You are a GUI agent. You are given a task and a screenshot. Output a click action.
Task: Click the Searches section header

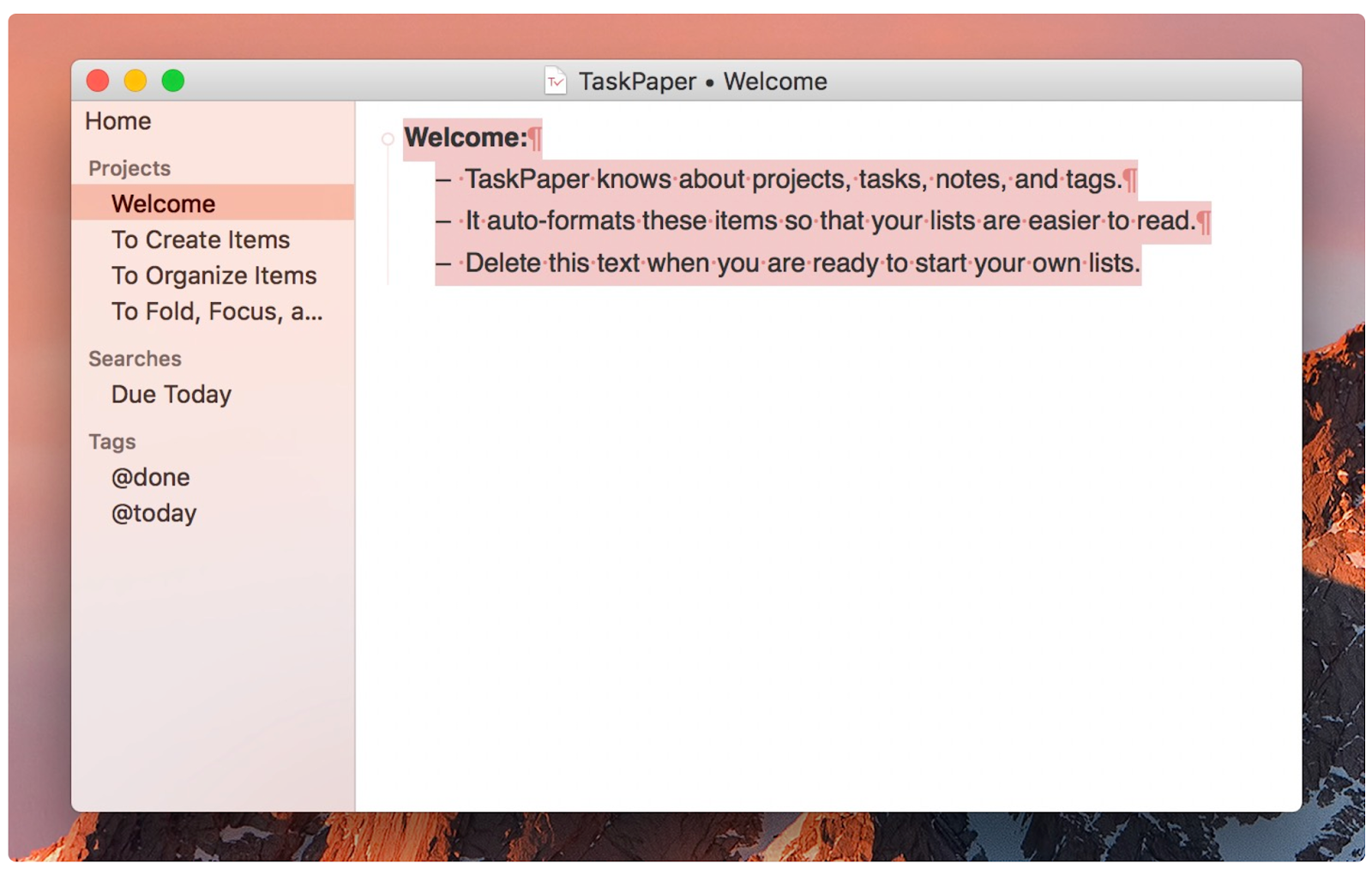point(135,359)
